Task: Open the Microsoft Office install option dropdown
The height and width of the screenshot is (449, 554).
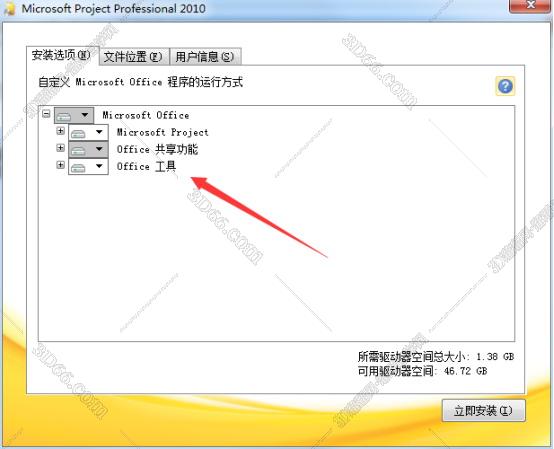Action: 74,116
